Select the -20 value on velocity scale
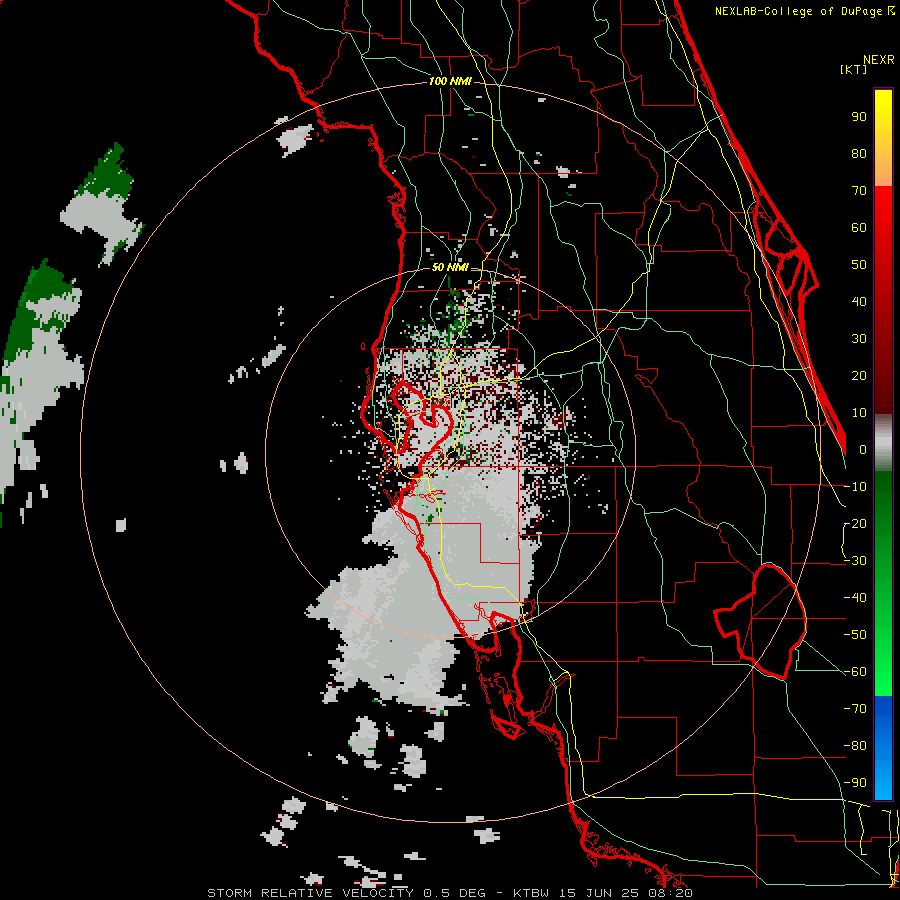The width and height of the screenshot is (900, 900). coord(855,523)
